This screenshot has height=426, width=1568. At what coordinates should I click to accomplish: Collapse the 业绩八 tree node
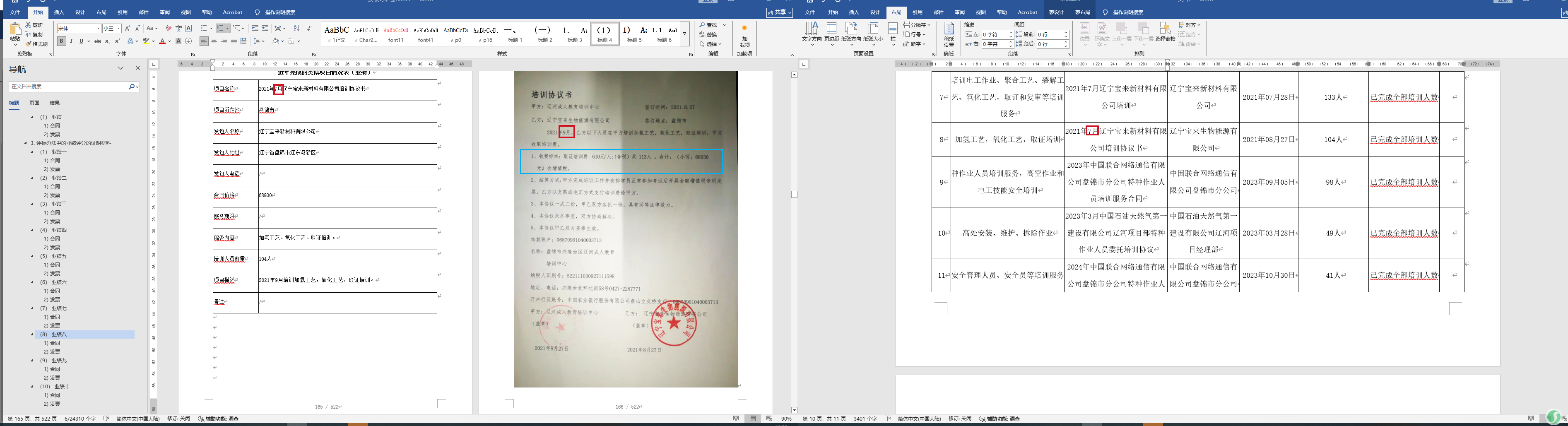coord(33,334)
